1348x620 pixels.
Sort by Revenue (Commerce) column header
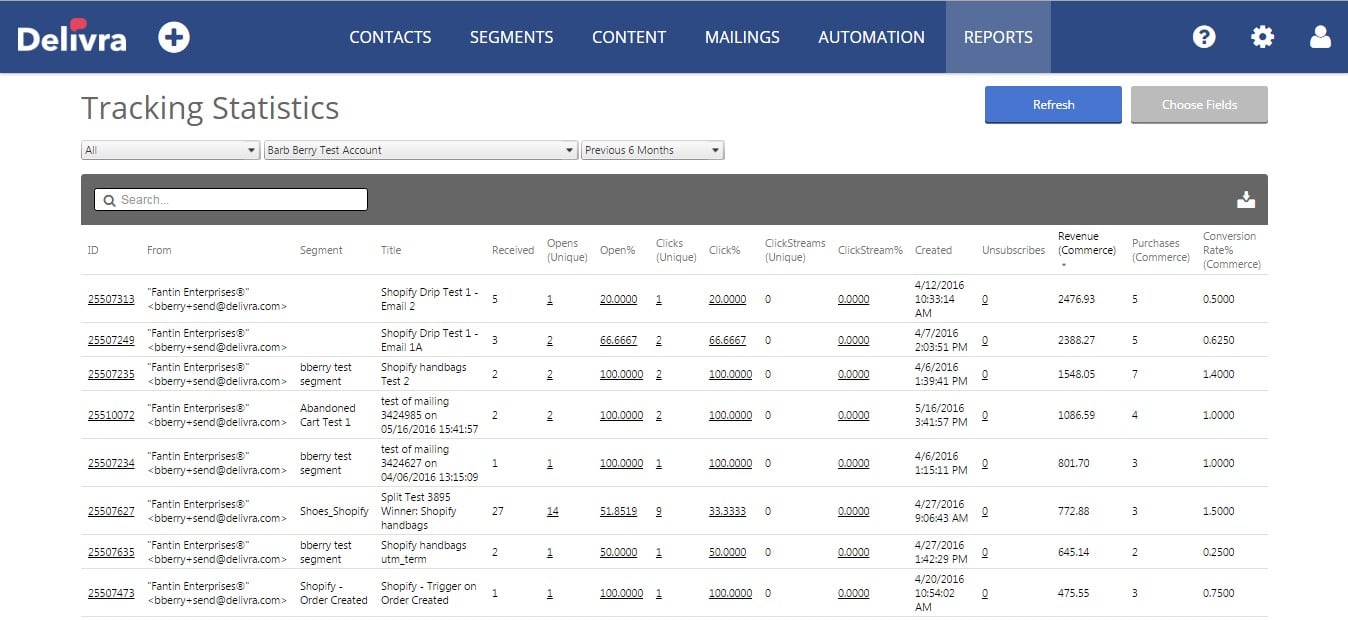point(1086,243)
